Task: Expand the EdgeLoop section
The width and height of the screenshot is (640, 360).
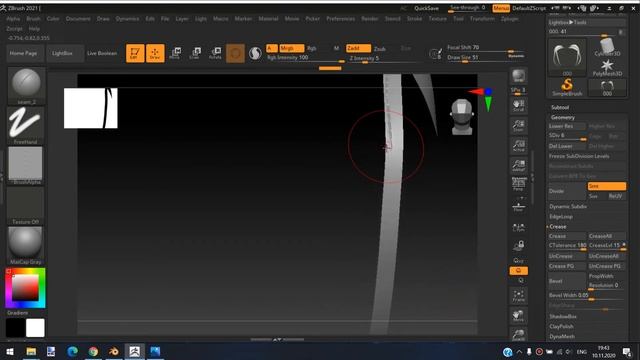Action: click(x=561, y=216)
